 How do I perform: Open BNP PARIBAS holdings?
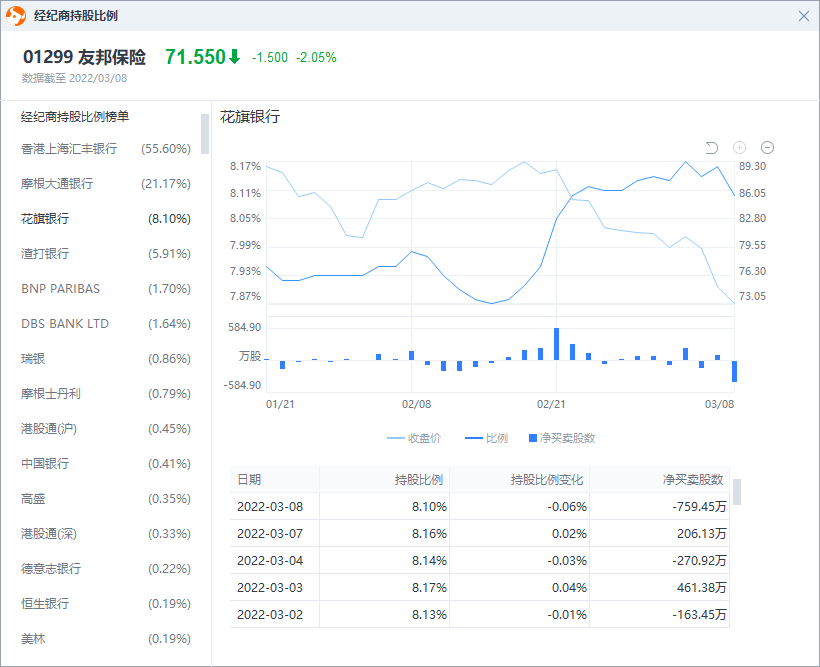point(105,289)
